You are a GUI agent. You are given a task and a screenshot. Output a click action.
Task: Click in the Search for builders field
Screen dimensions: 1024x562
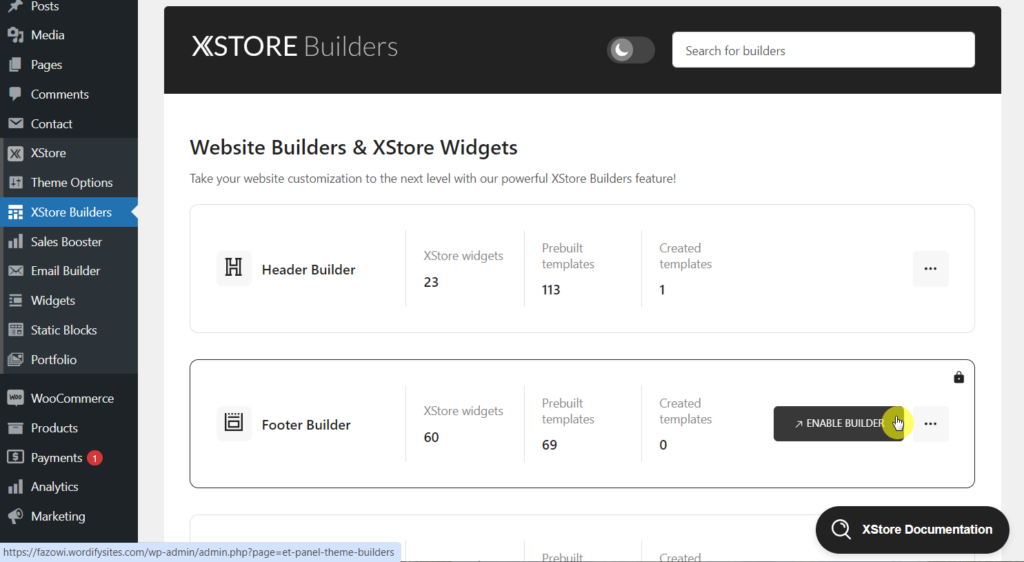(x=823, y=50)
